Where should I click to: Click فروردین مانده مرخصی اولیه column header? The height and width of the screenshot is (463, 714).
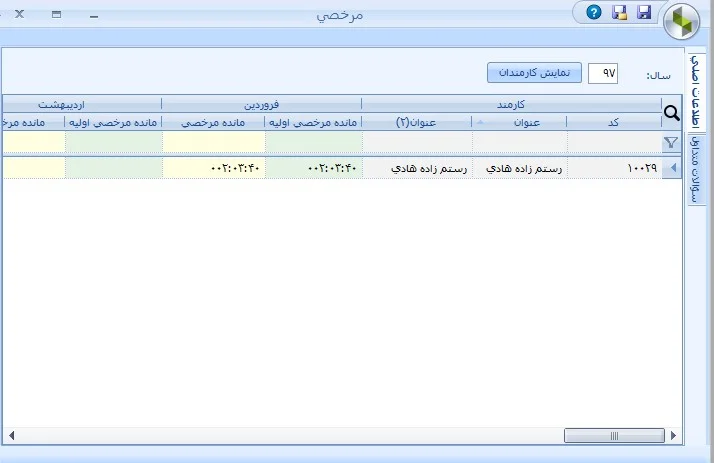[313, 122]
